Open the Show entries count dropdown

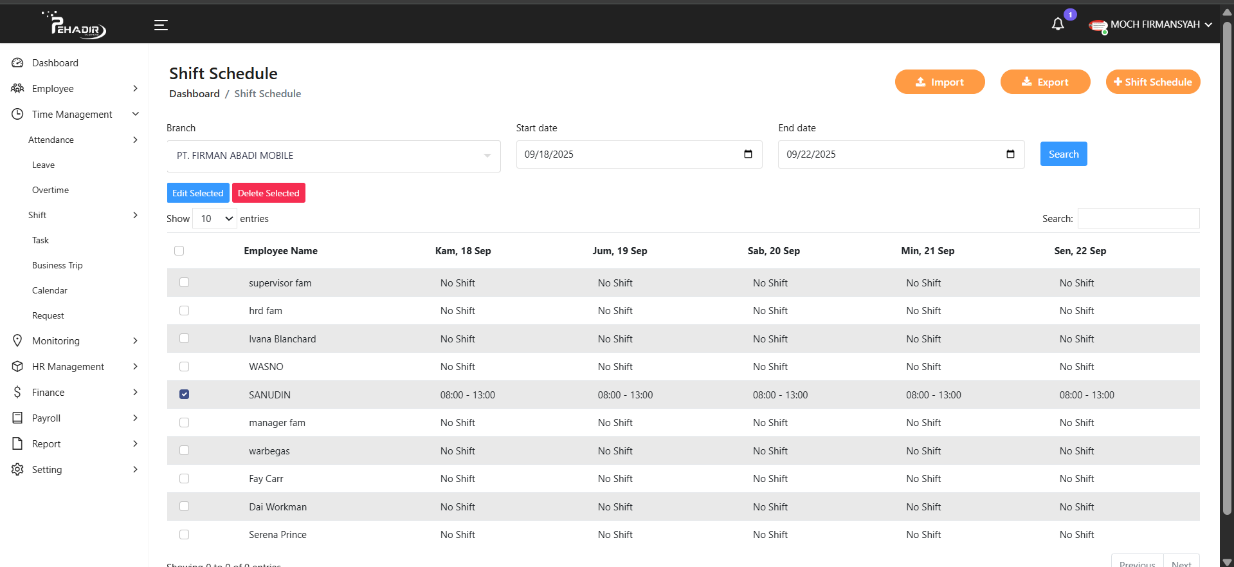tap(215, 218)
